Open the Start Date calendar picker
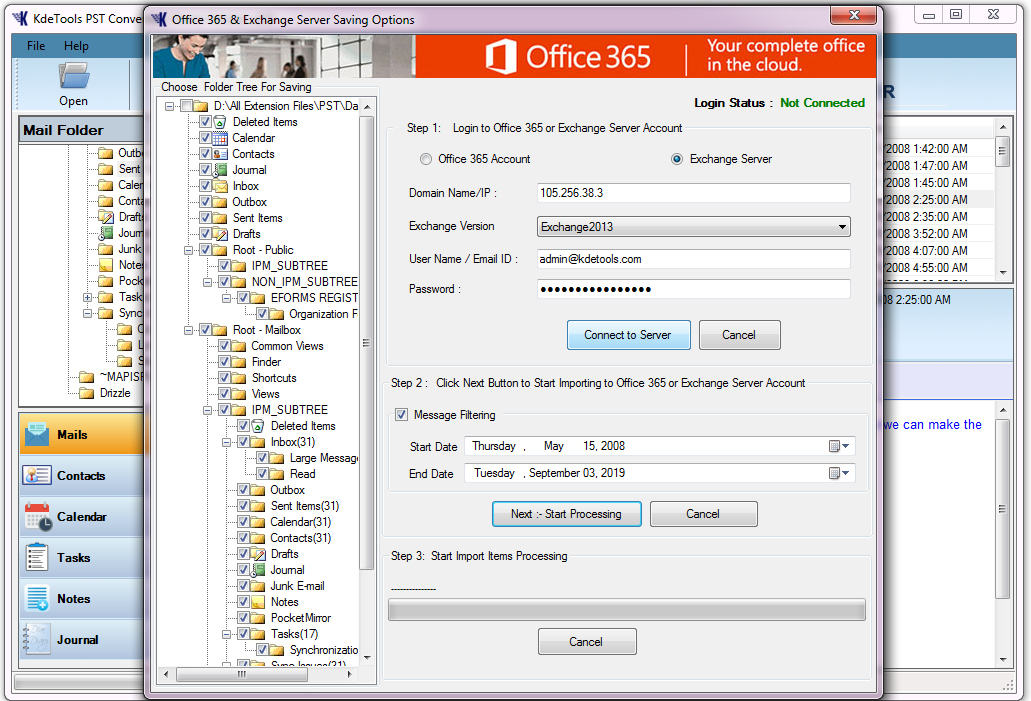 (838, 446)
